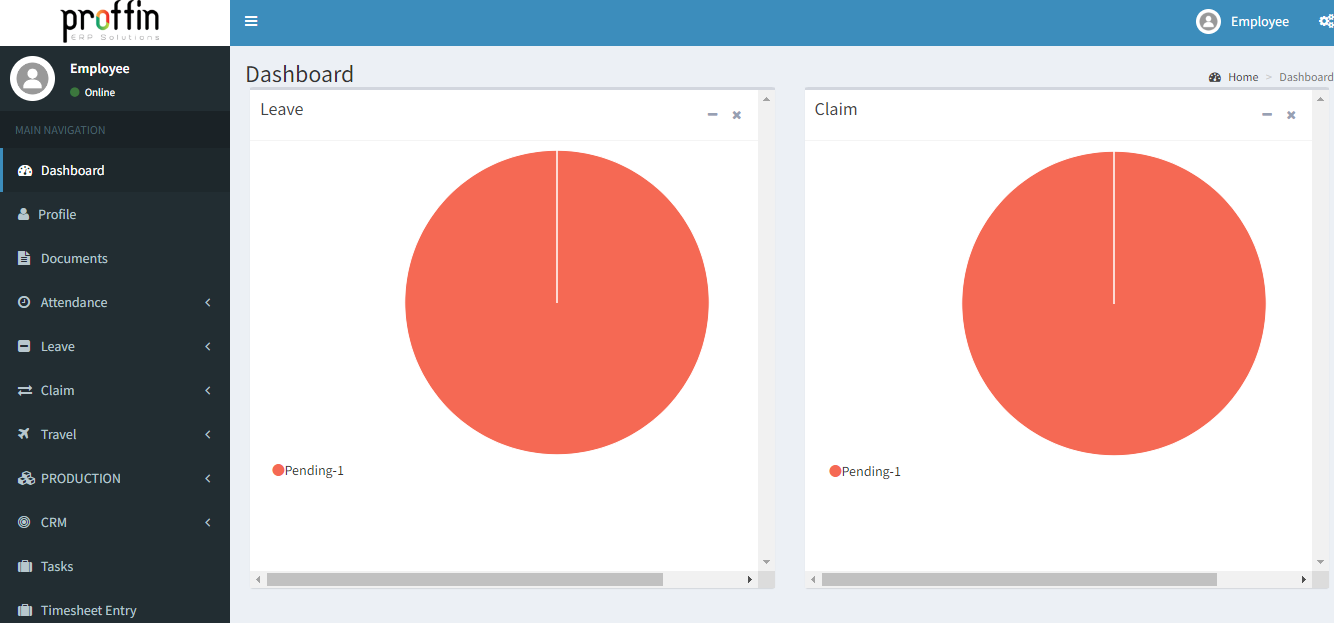The width and height of the screenshot is (1334, 623).
Task: Toggle Pending-1 legend in Claim chart
Action: tap(865, 471)
